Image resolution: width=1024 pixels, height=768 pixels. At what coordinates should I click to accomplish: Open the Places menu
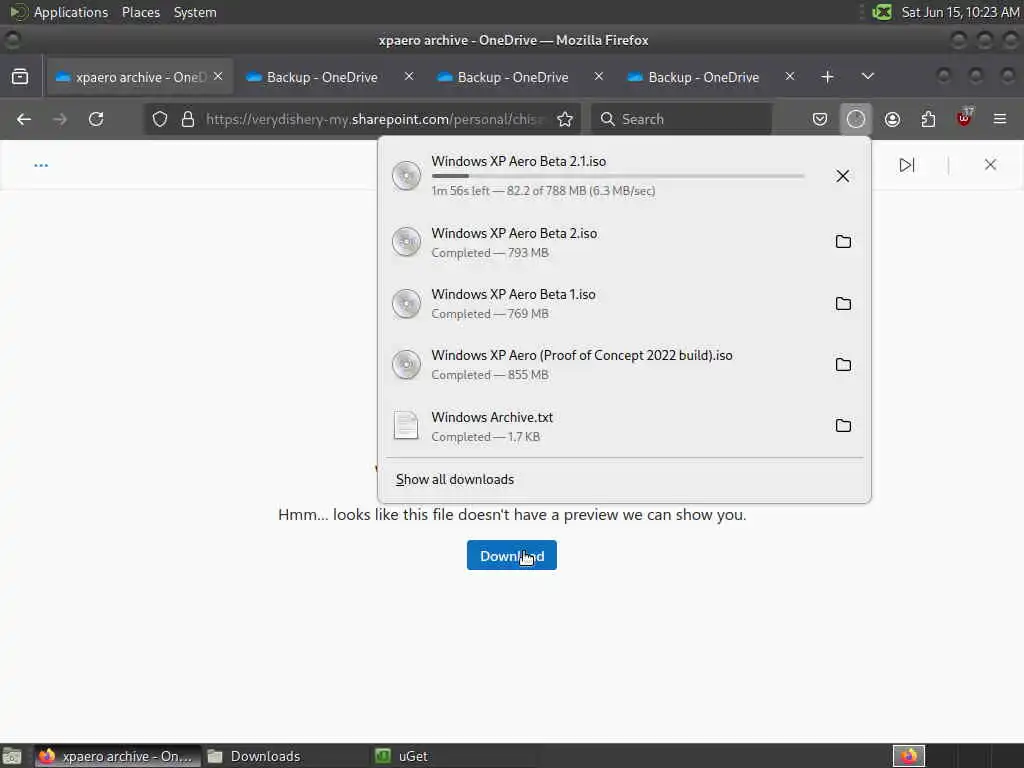click(140, 12)
